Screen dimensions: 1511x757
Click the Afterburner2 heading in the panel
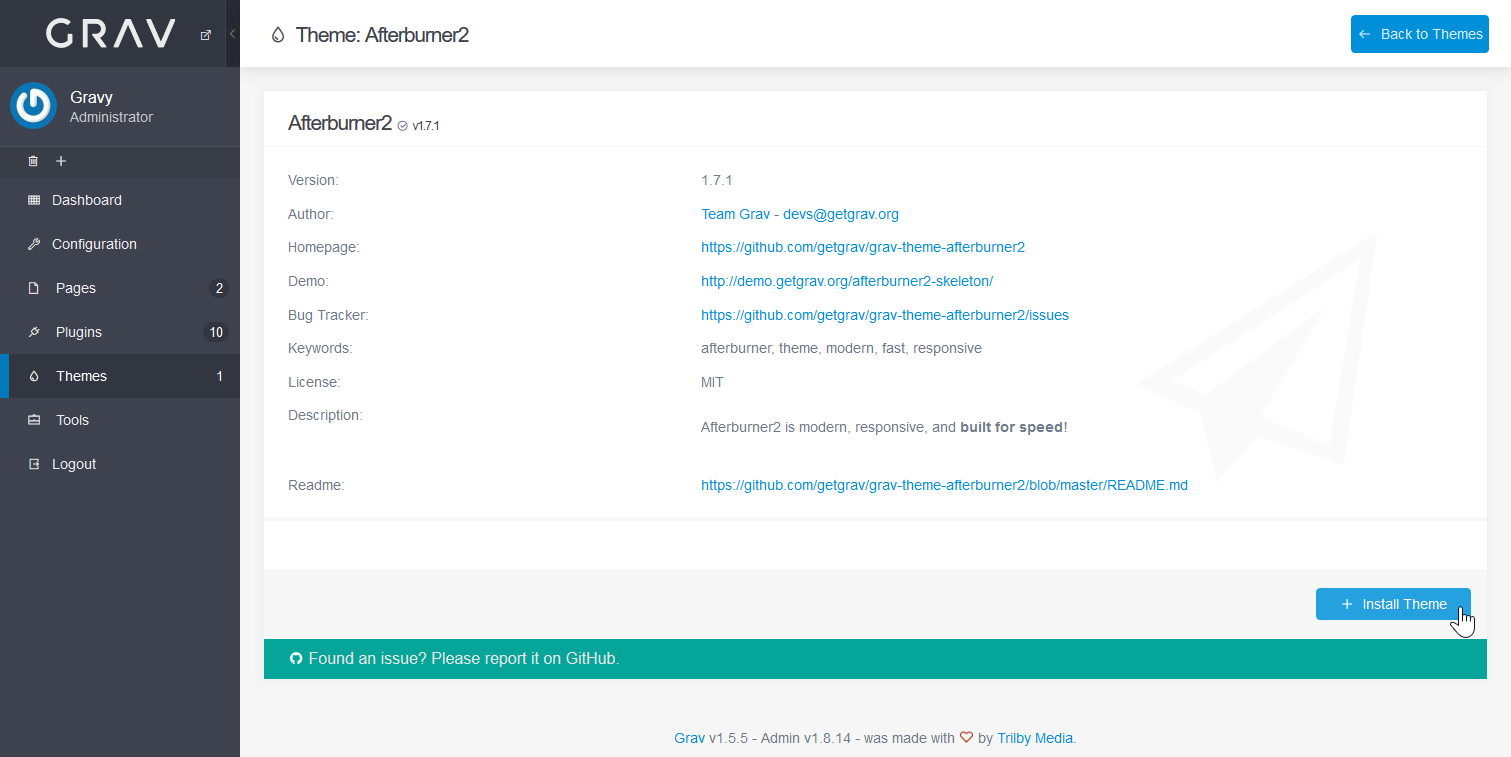[x=340, y=123]
